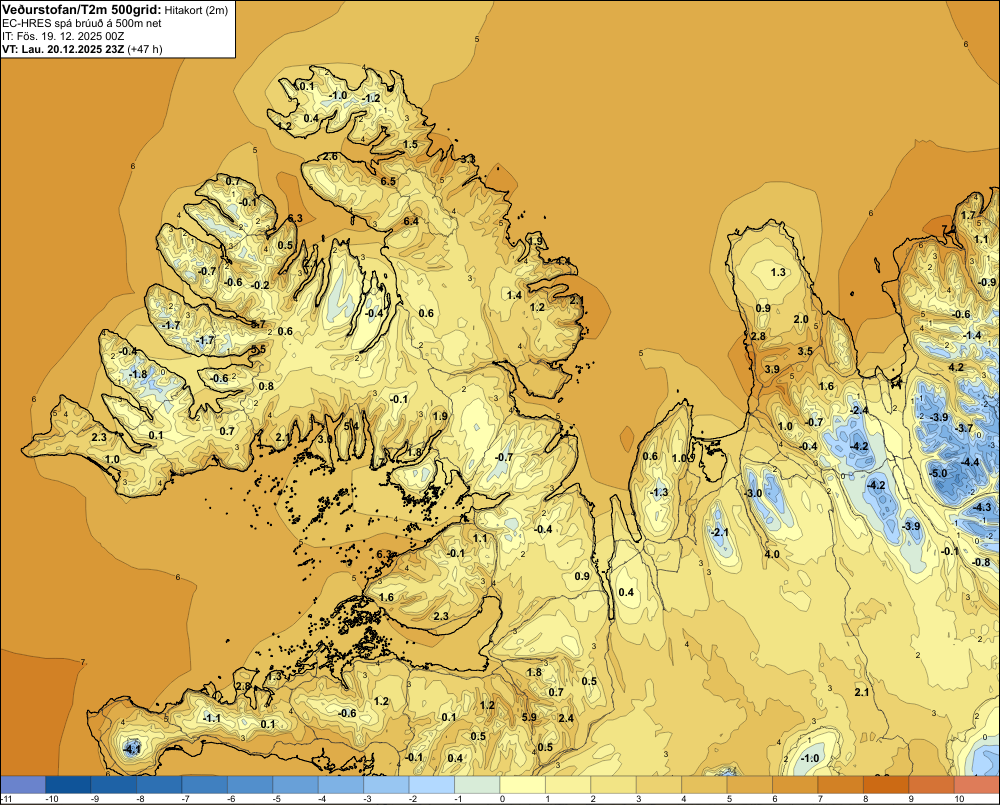Screen dimensions: 1000x805
Task: Click the legend swatch between -6 and -5
Action: (250, 784)
